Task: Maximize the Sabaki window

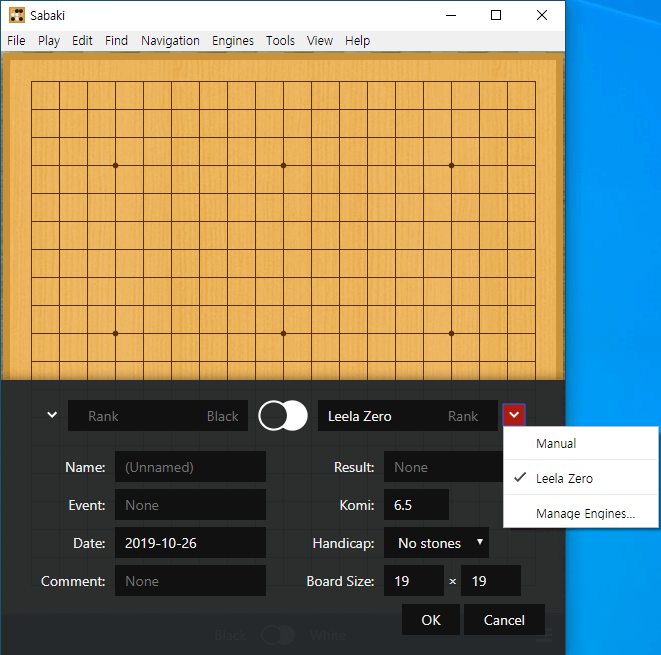Action: tap(496, 16)
